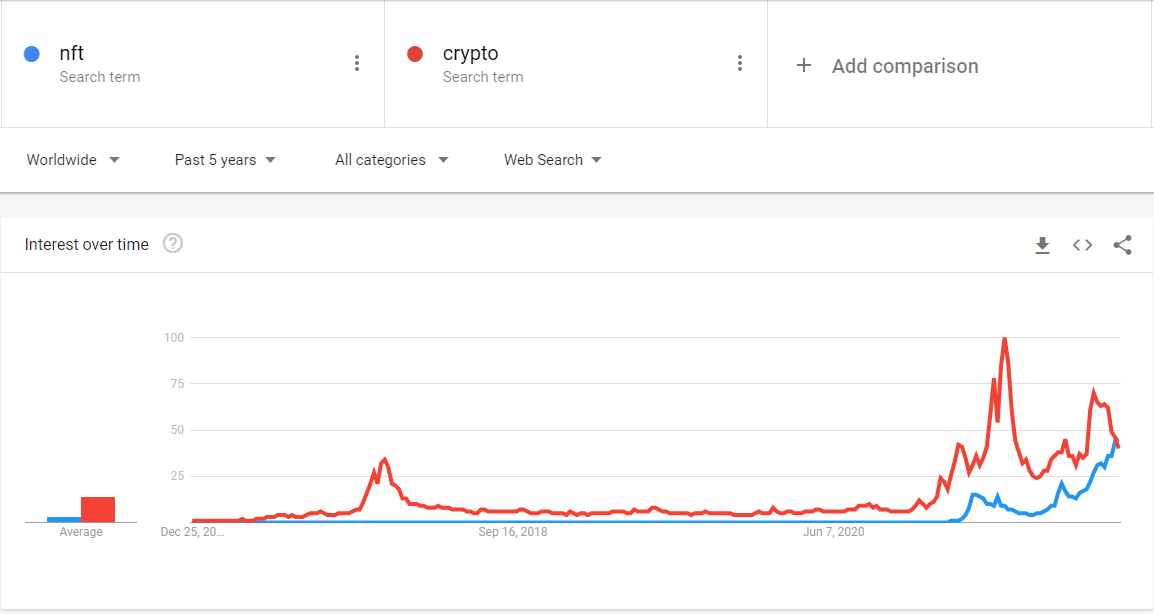Click the Interest over time heading

click(x=86, y=243)
